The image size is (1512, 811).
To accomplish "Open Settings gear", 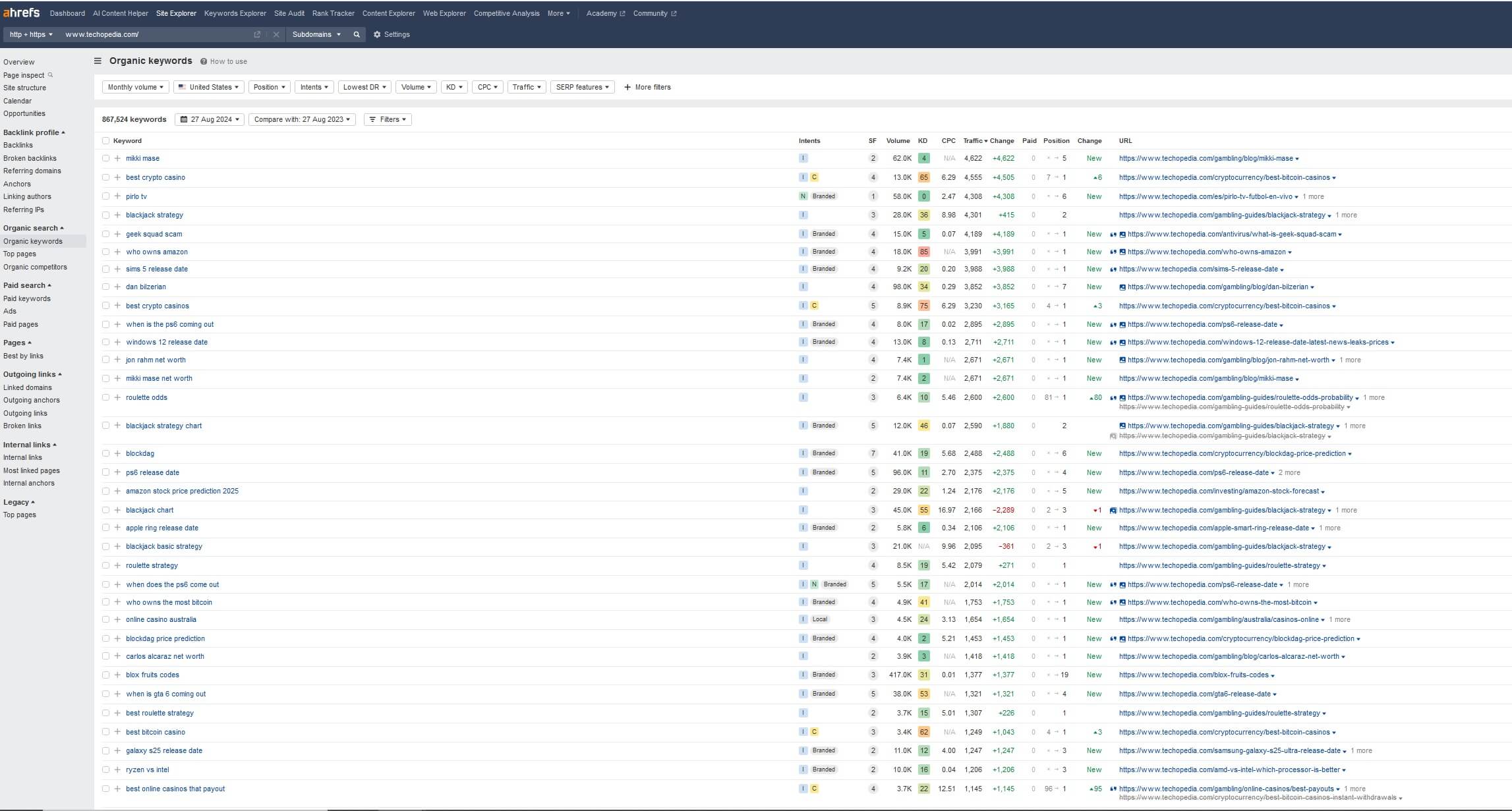I will pos(392,34).
